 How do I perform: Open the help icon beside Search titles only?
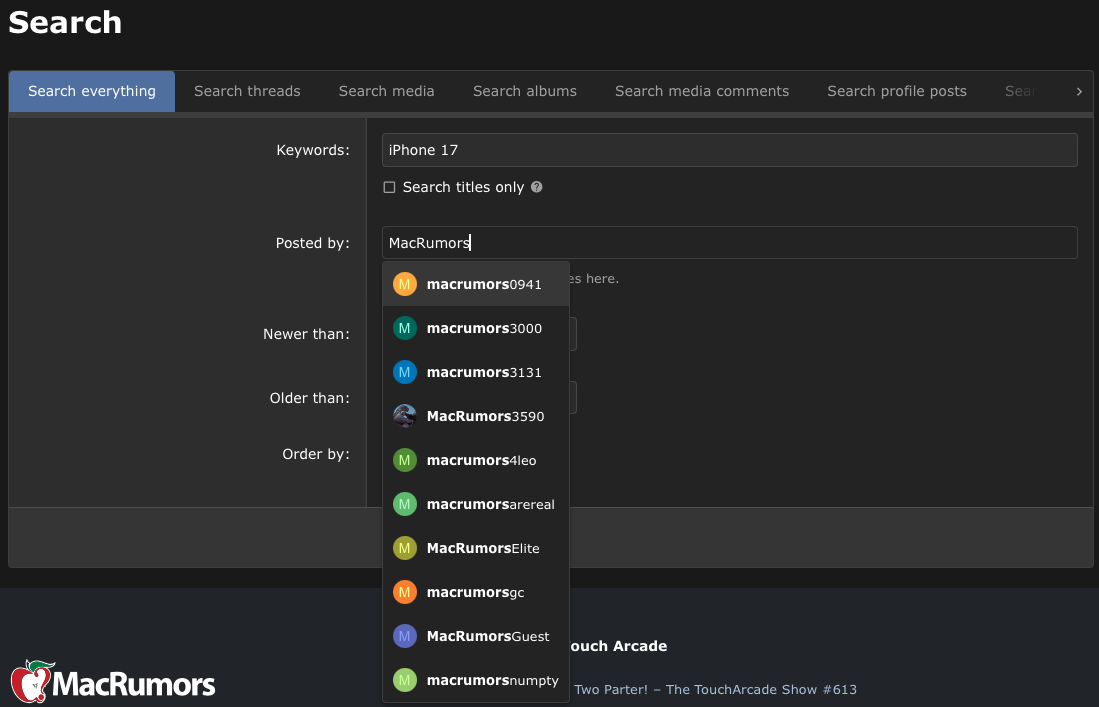[537, 187]
